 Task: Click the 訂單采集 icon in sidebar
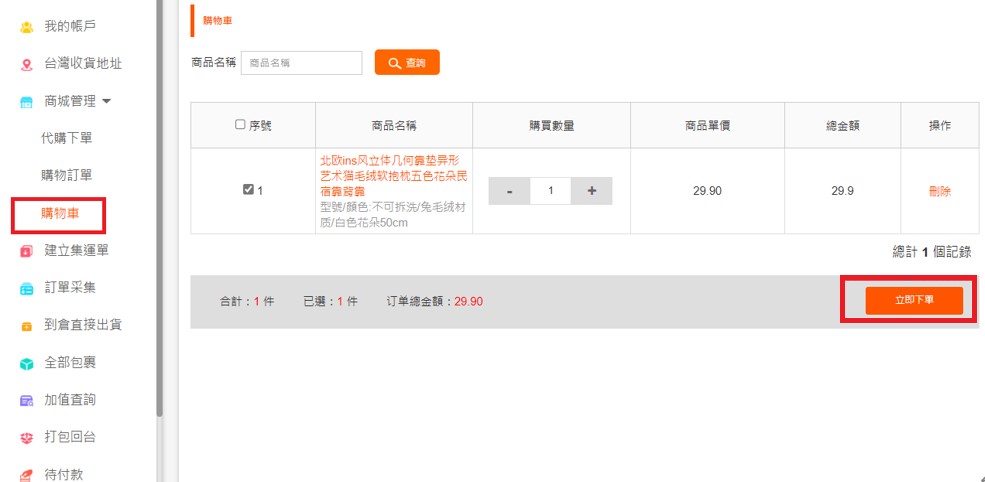[27, 288]
